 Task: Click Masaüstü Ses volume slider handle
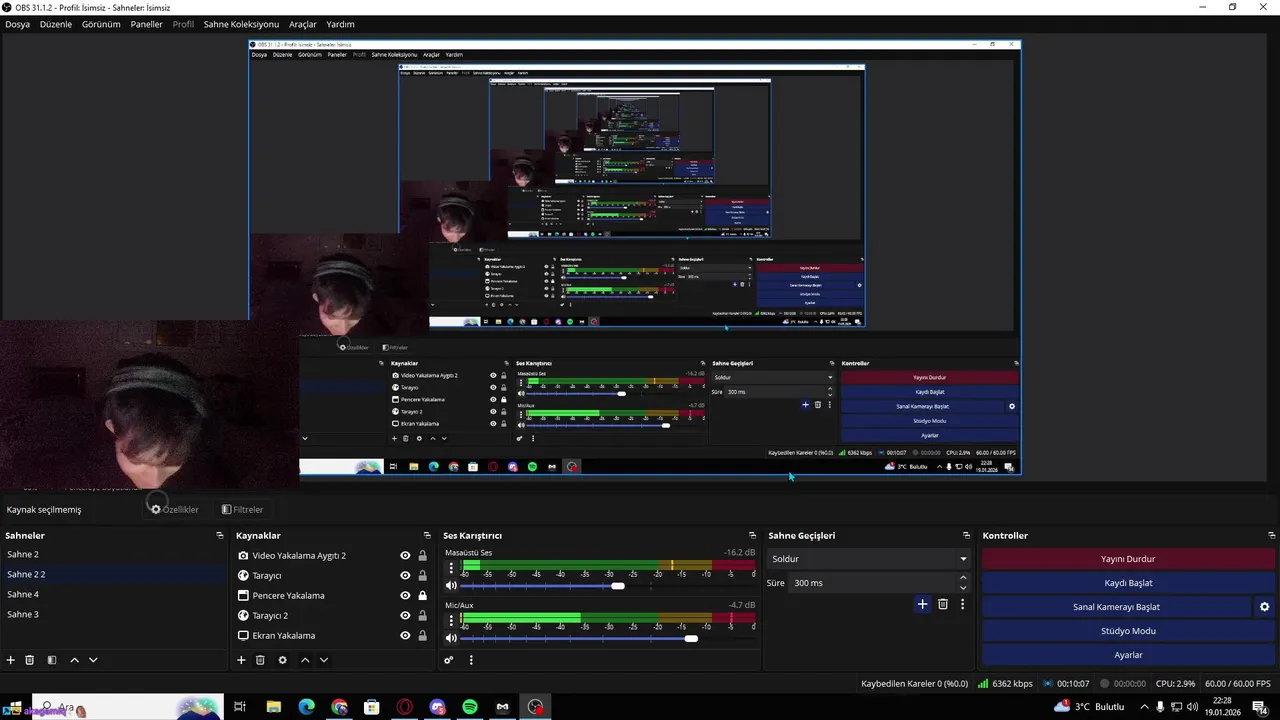point(618,586)
